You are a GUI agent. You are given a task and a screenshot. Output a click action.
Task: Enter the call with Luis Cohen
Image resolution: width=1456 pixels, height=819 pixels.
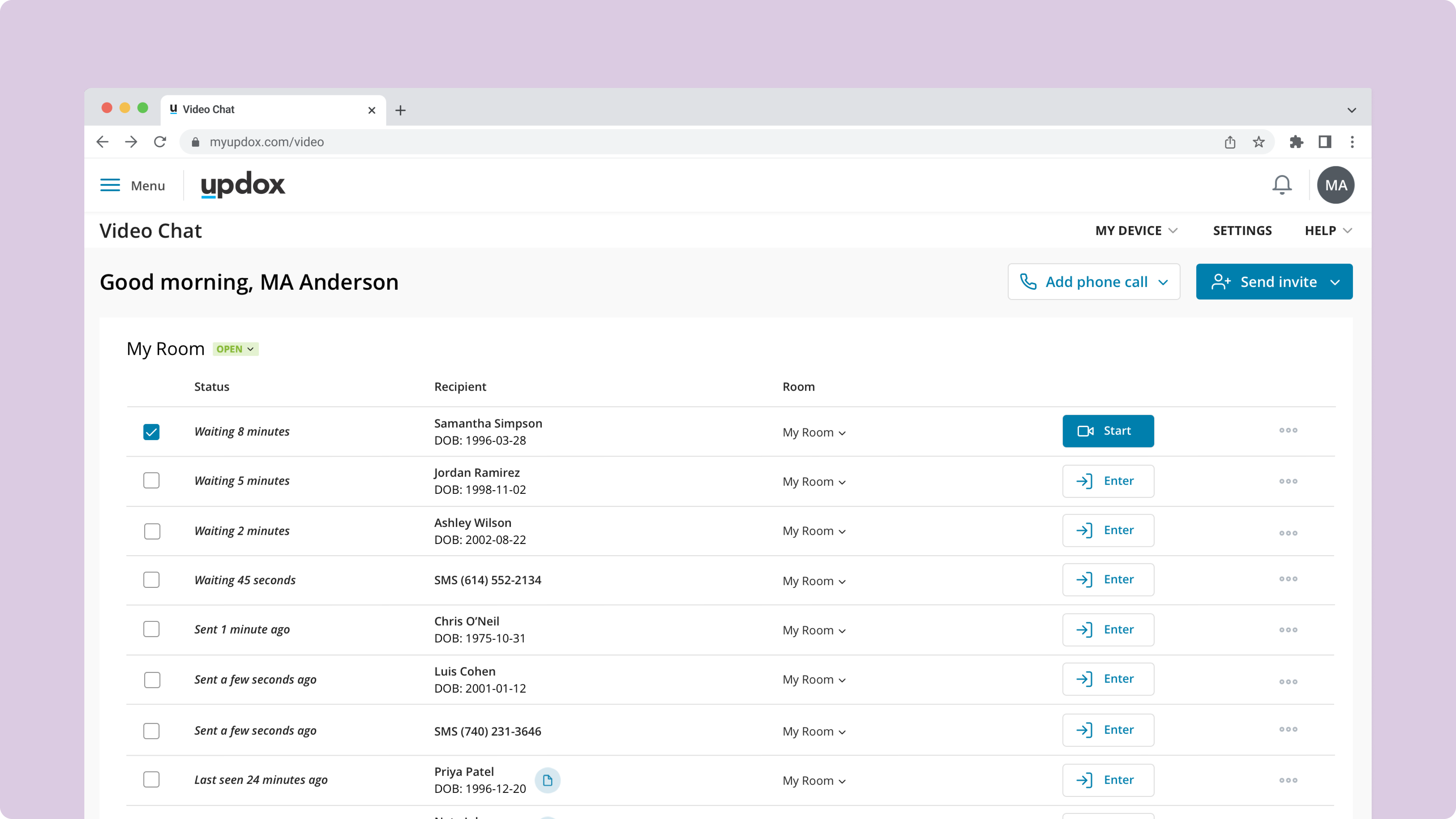click(x=1108, y=679)
